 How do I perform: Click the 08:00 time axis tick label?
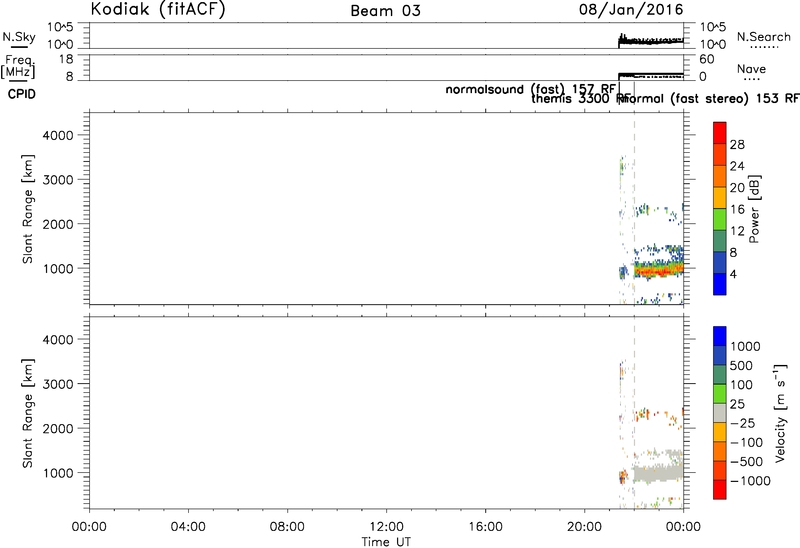click(x=287, y=527)
